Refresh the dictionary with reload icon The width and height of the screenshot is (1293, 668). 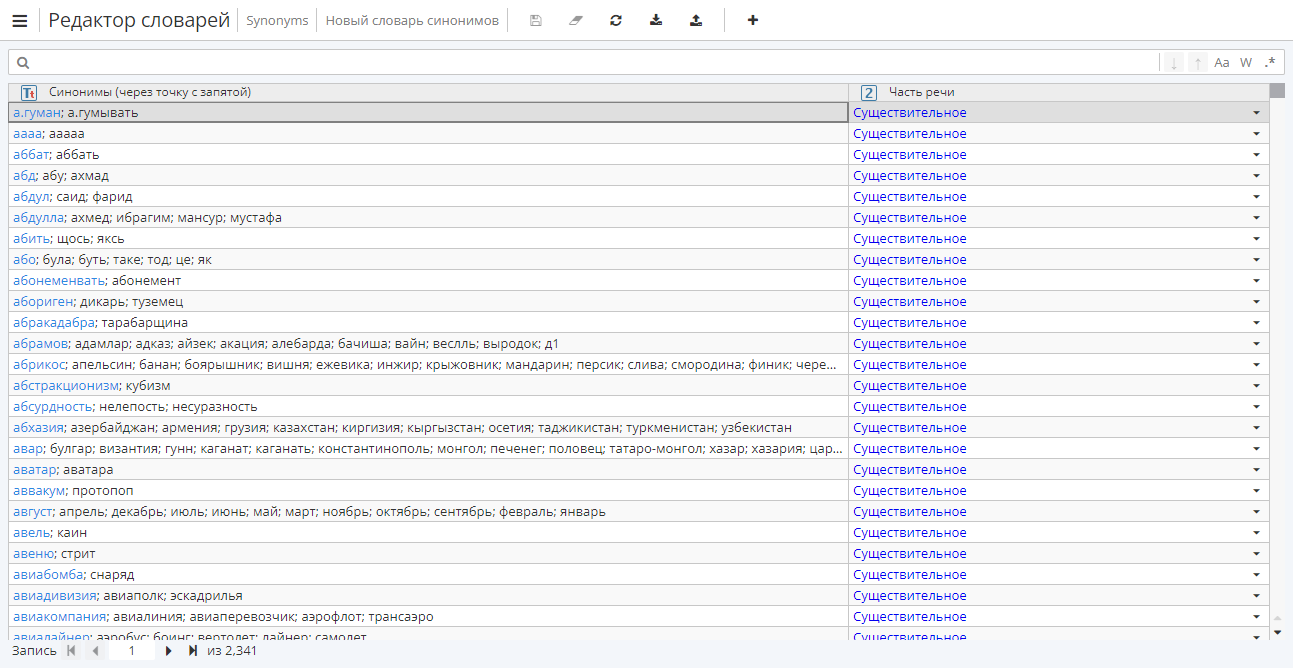pos(616,20)
